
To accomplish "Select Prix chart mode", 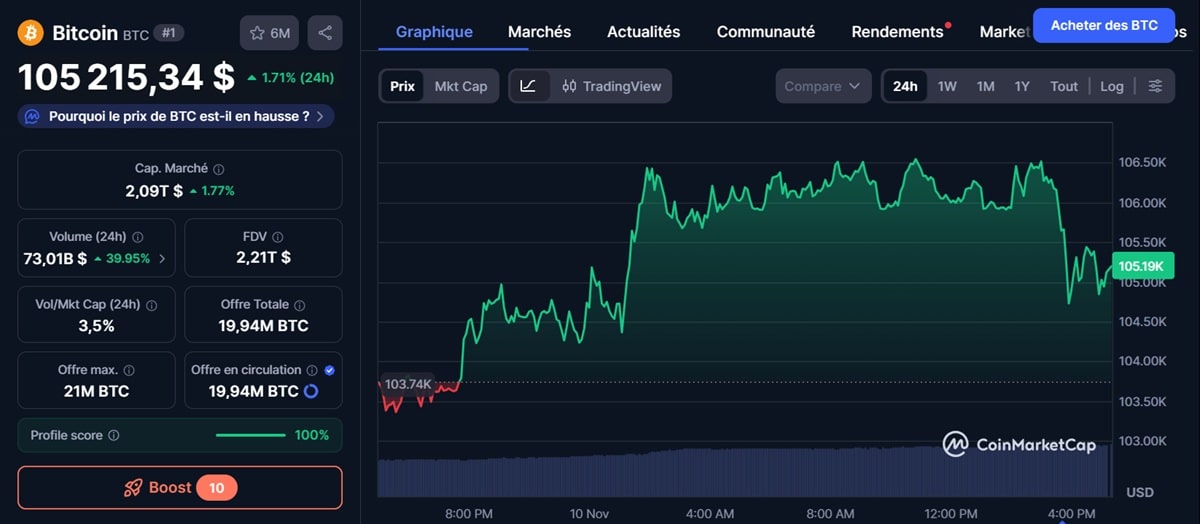I will point(403,86).
